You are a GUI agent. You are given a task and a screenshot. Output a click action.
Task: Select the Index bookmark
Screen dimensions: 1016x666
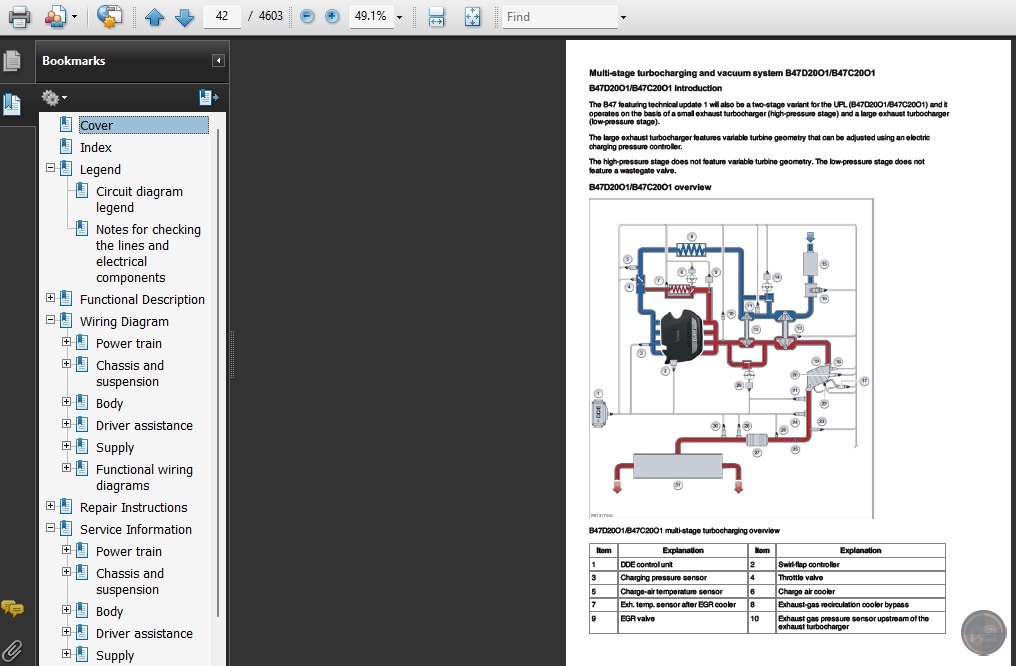point(96,148)
